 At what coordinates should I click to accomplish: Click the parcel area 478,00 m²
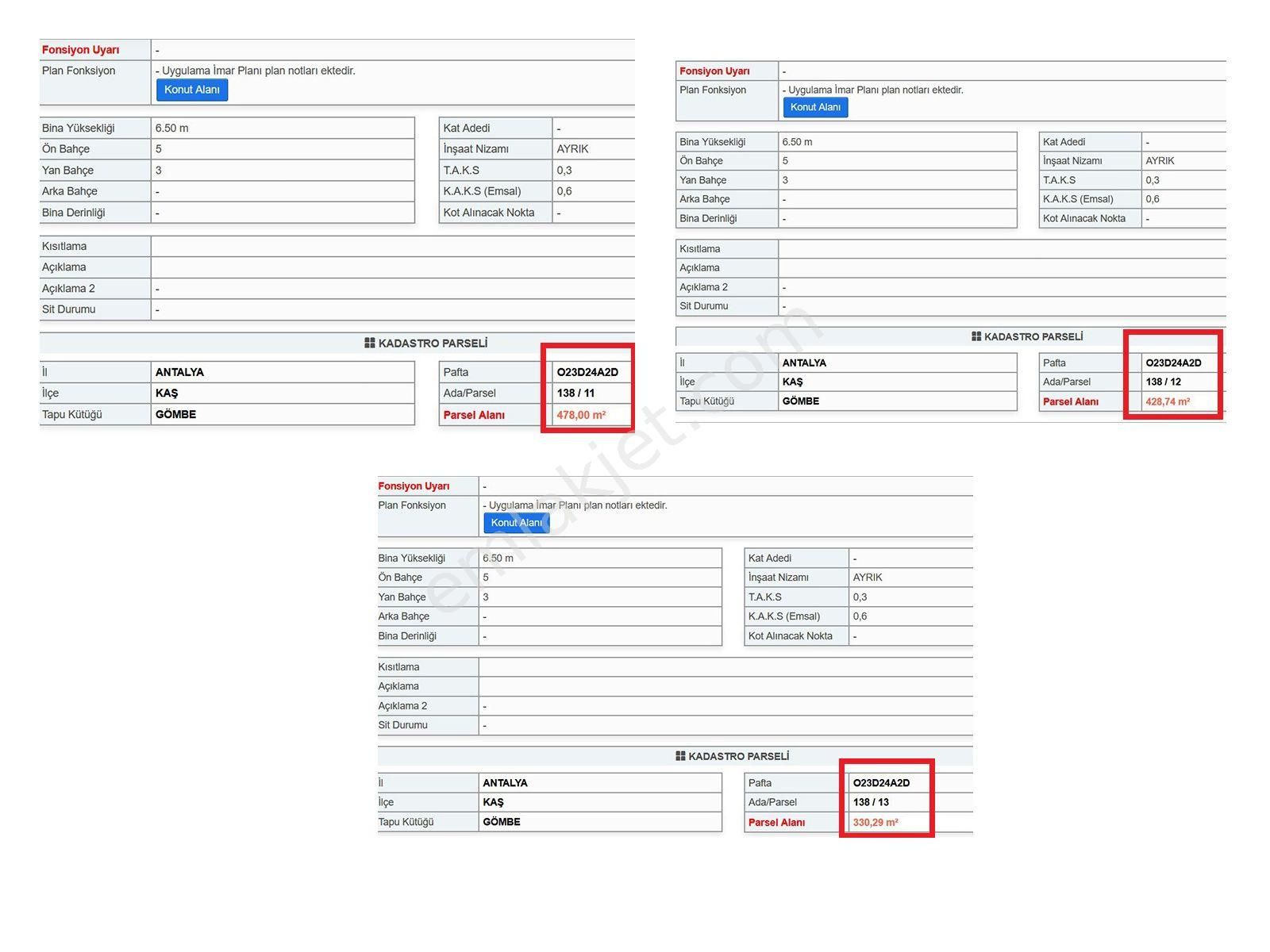(581, 415)
